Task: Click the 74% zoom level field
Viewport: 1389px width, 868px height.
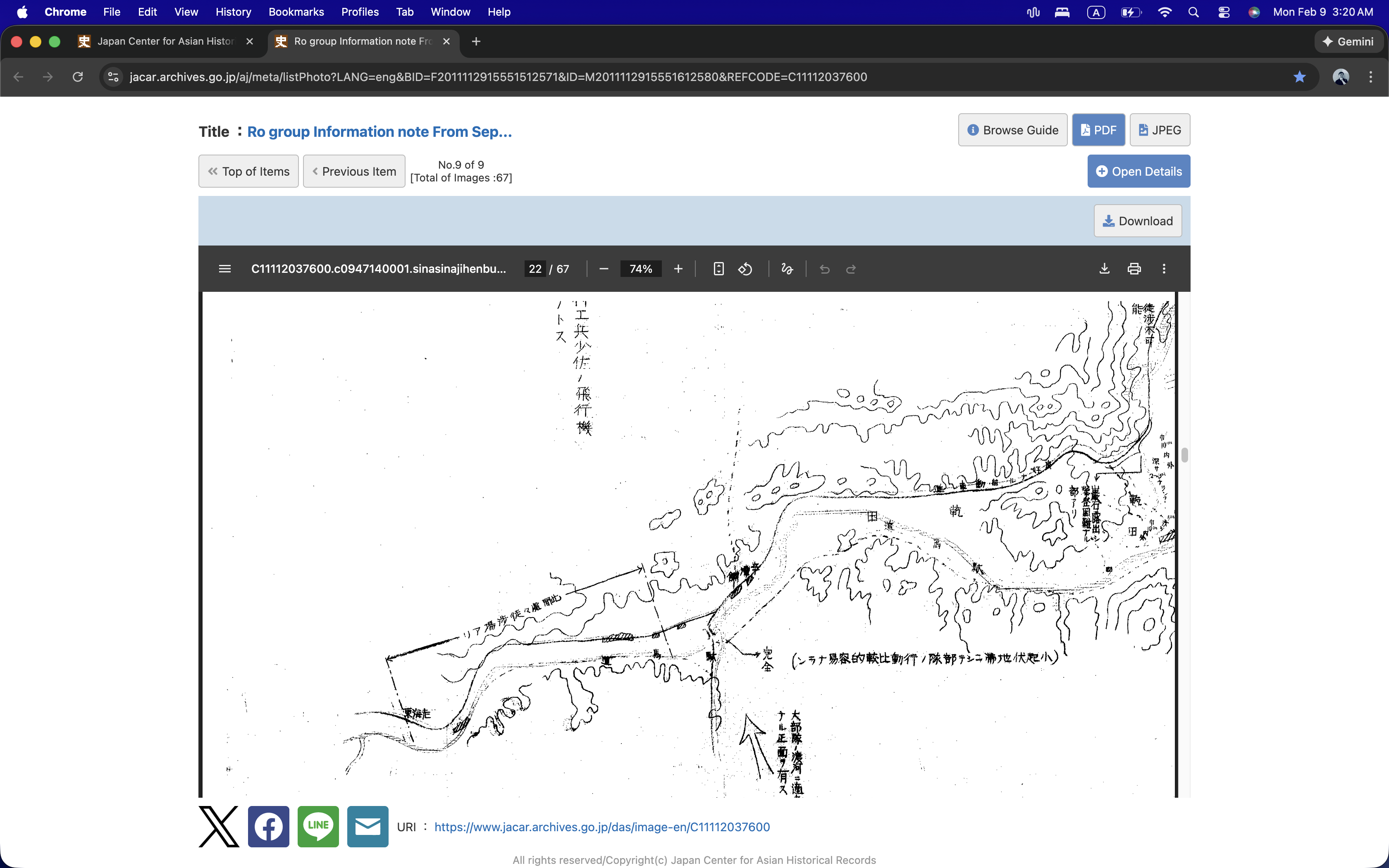Action: pos(640,269)
